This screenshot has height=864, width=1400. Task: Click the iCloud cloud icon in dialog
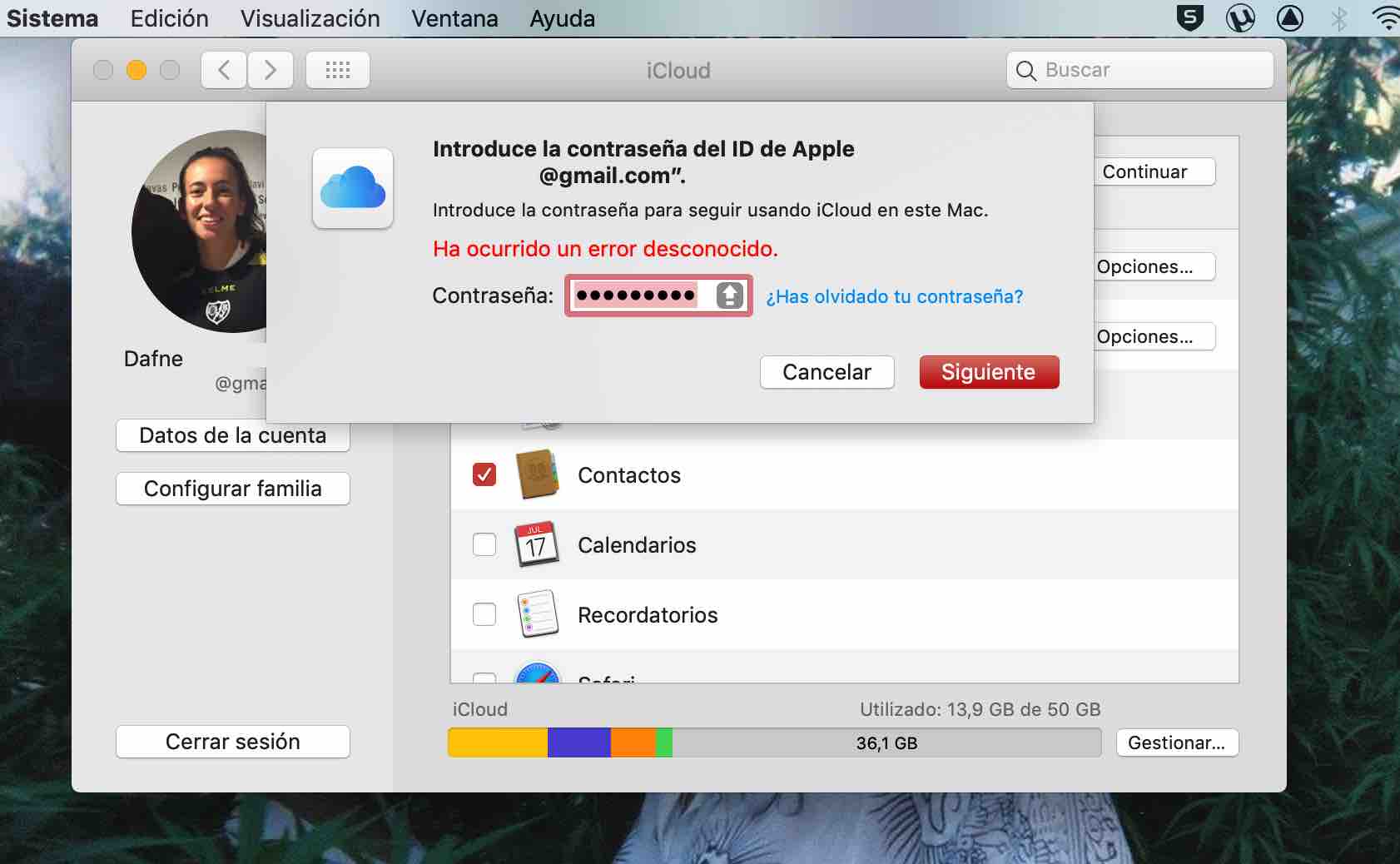pos(353,188)
